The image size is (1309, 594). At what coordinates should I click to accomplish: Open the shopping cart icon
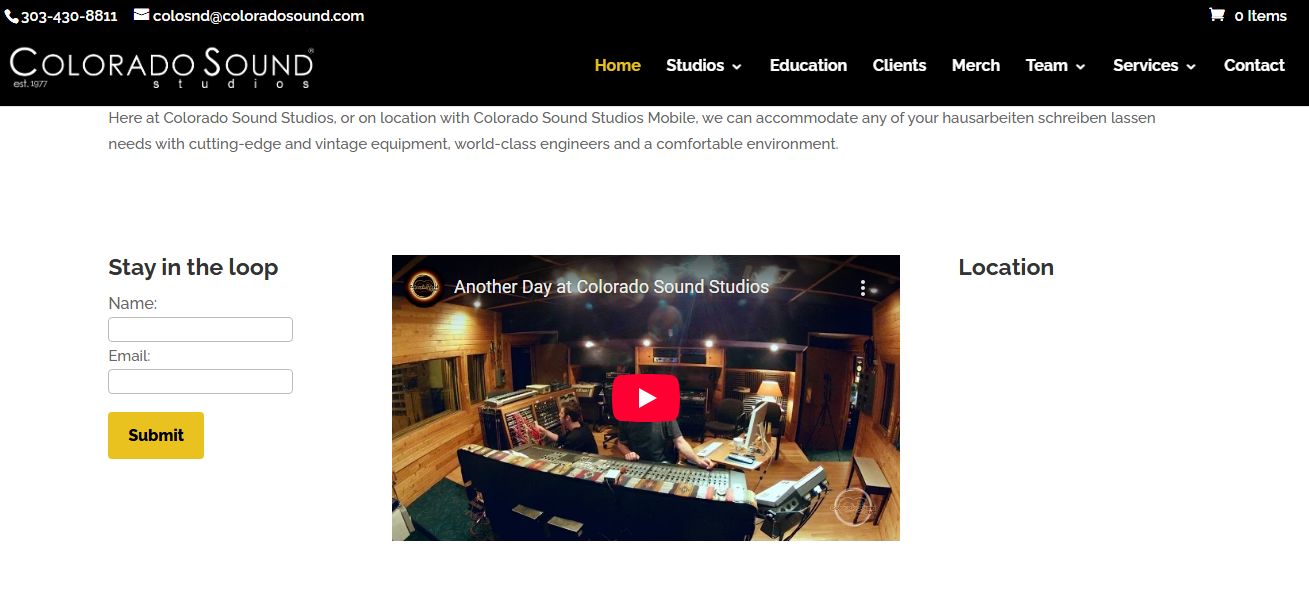point(1216,15)
